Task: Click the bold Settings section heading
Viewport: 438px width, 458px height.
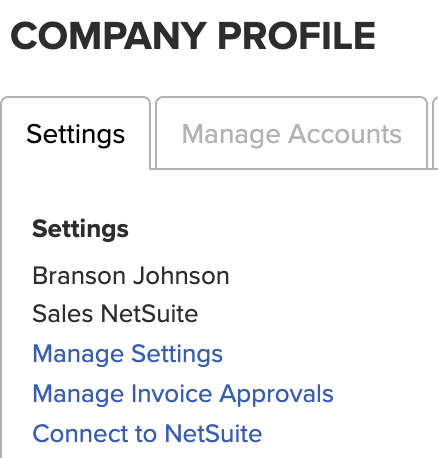Action: [x=80, y=229]
